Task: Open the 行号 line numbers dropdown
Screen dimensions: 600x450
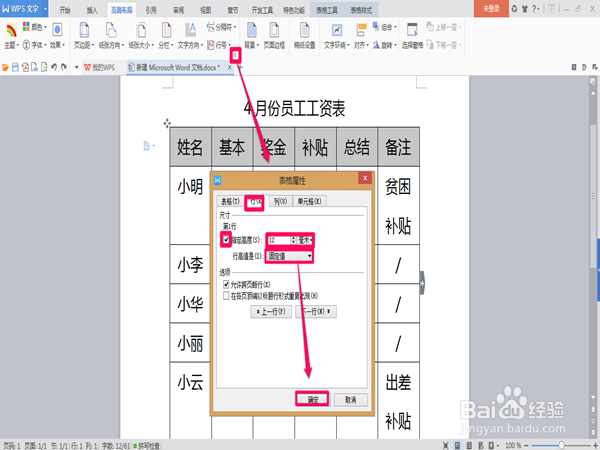Action: [219, 45]
